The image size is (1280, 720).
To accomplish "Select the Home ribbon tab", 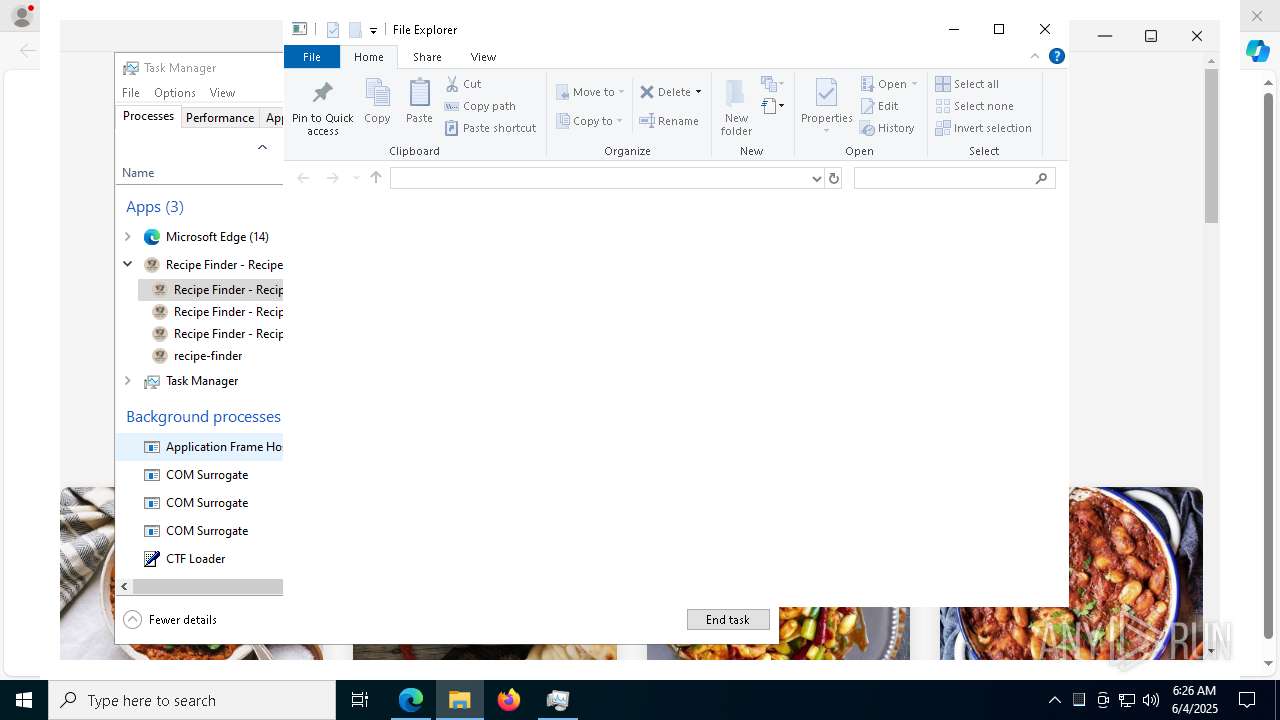I will tap(369, 57).
